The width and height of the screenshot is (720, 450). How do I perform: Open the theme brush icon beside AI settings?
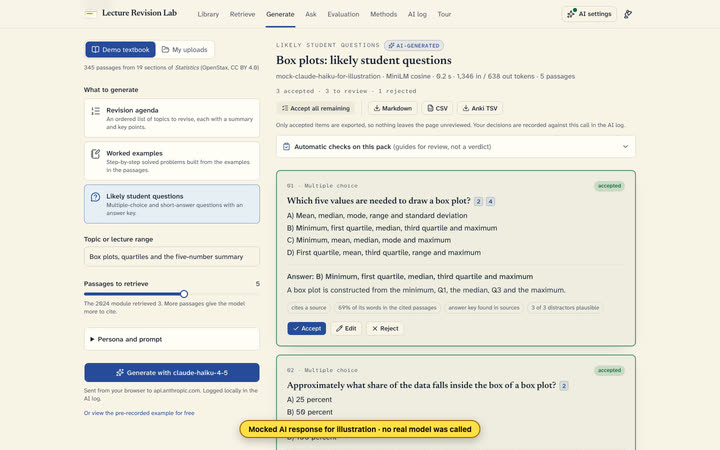[x=628, y=14]
